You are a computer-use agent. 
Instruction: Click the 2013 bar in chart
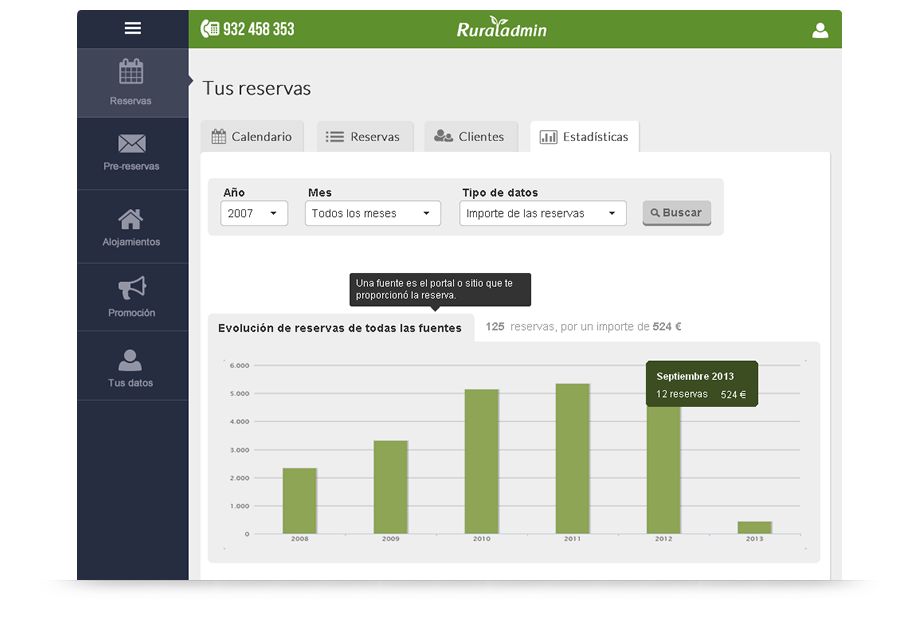[x=754, y=527]
